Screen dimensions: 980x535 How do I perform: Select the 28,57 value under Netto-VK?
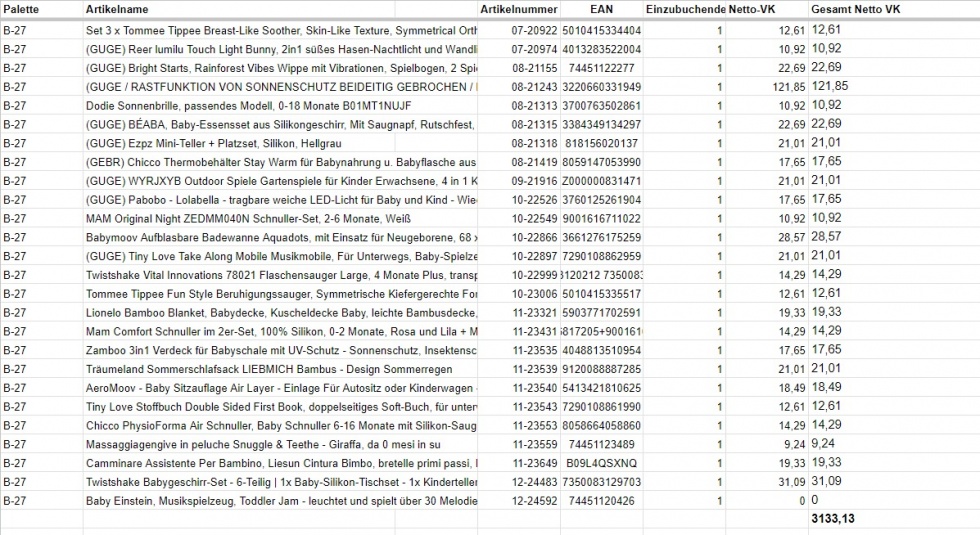pyautogui.click(x=792, y=238)
